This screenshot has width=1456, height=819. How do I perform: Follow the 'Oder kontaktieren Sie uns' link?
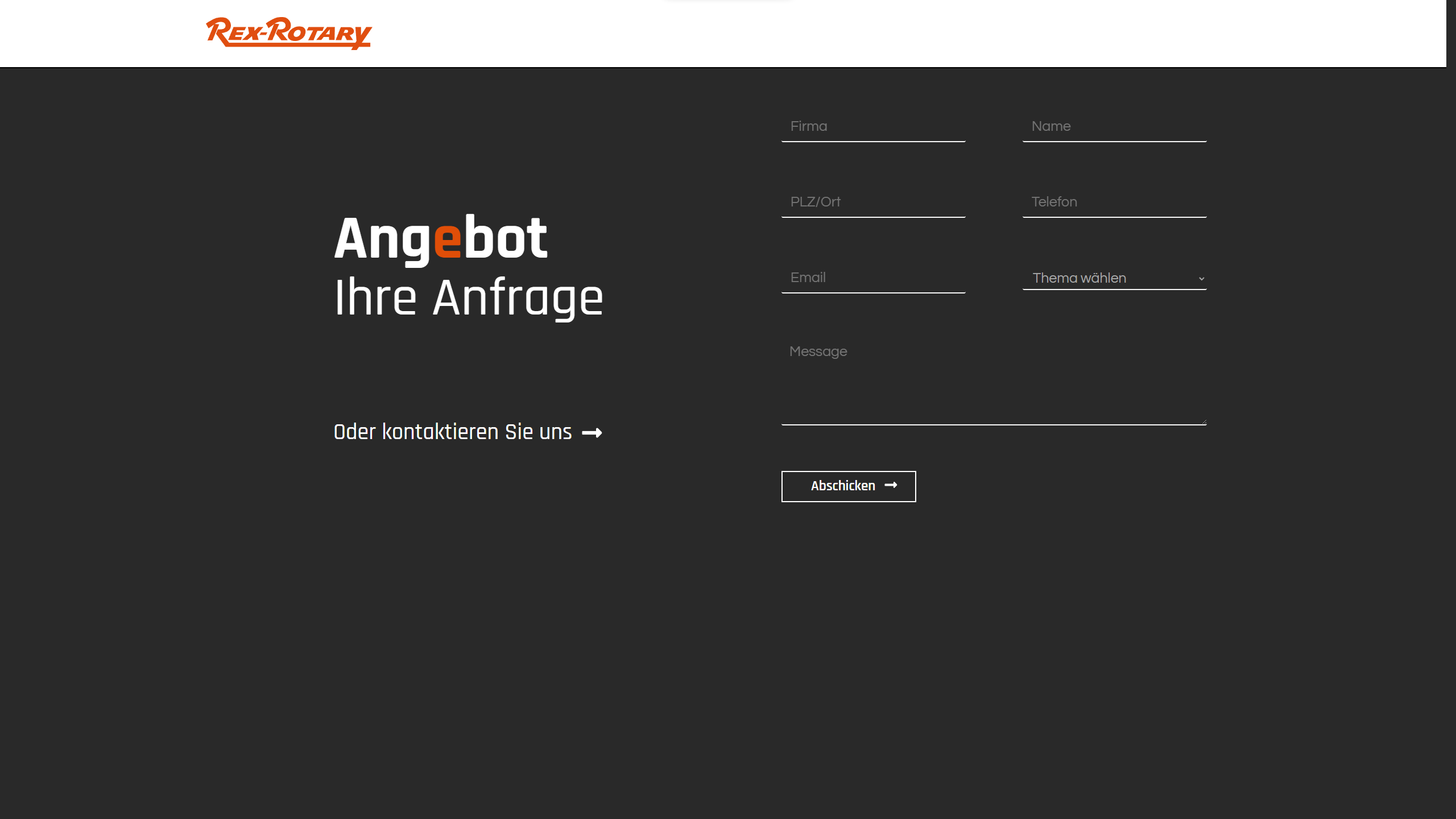[x=453, y=432]
